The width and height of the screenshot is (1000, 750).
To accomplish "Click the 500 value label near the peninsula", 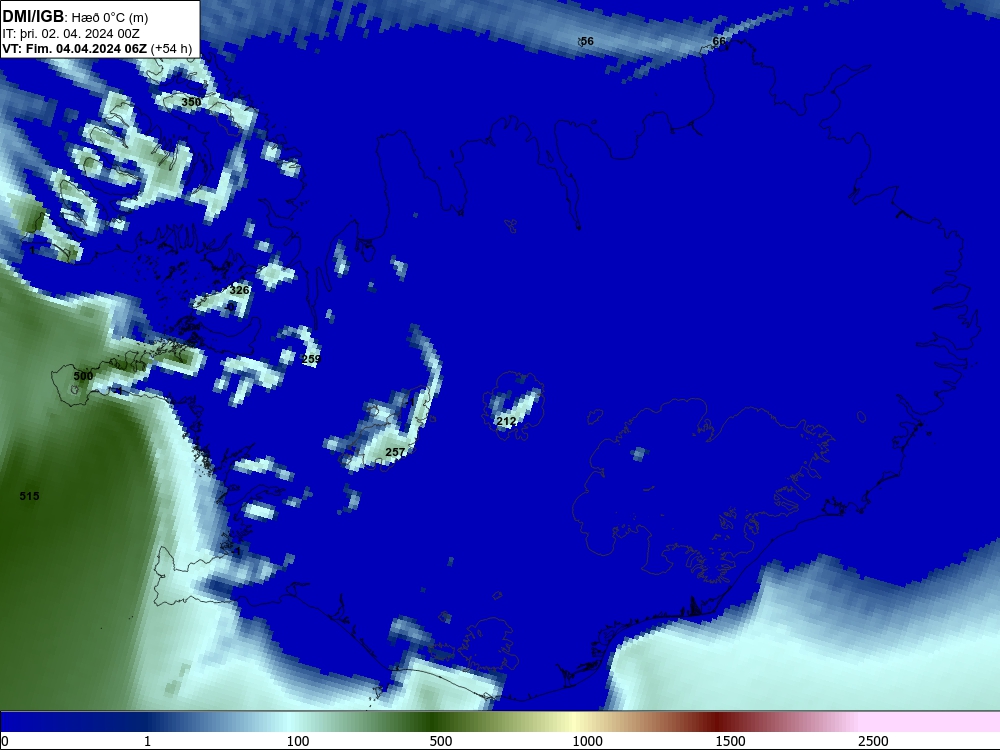I will click(x=84, y=376).
